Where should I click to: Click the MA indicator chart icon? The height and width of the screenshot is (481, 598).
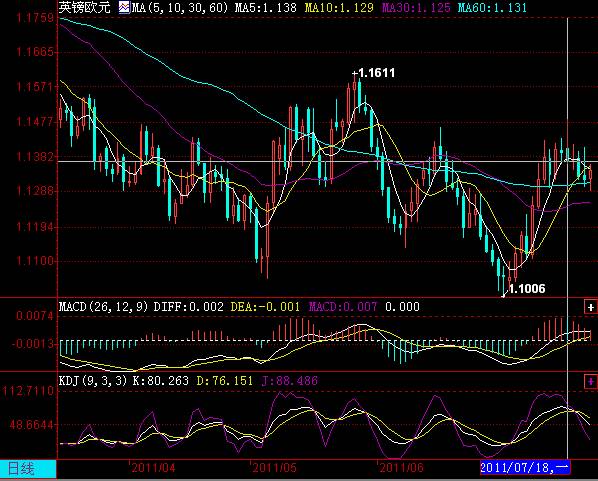pos(124,7)
